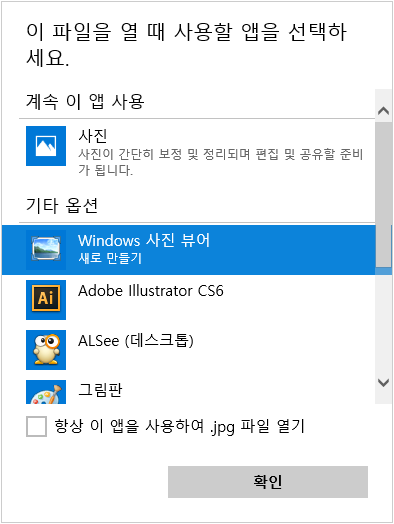Viewport: 394px width, 524px height.
Task: Click the Adobe Illustrator Ai icon
Action: [46, 300]
